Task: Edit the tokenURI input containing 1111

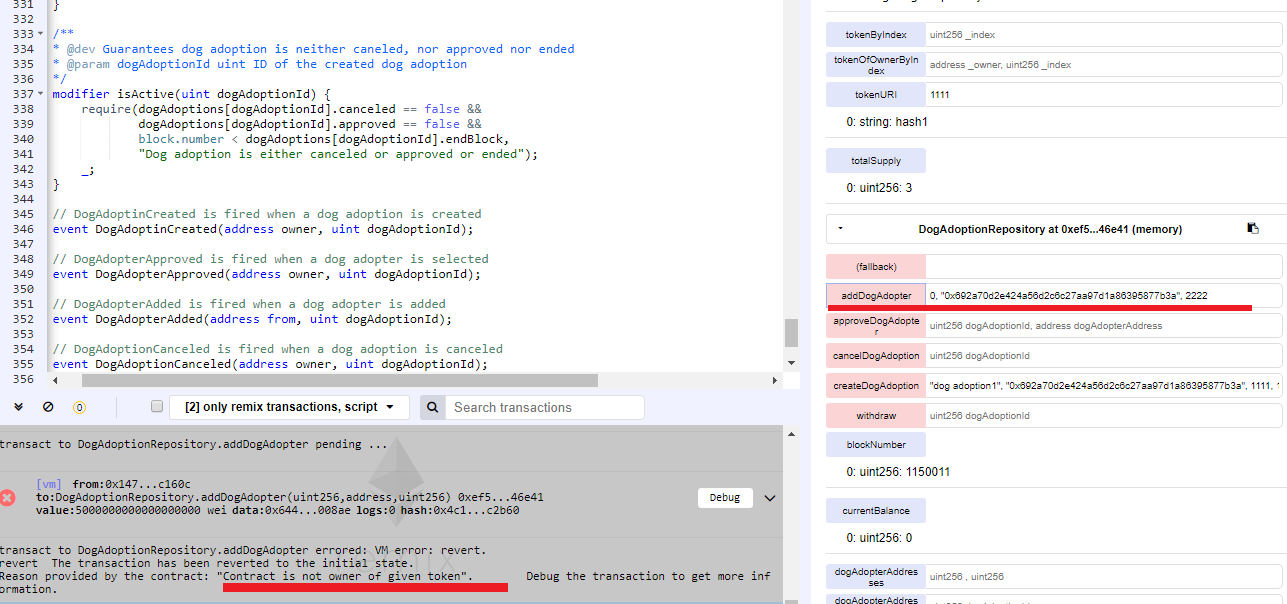Action: tap(1104, 94)
